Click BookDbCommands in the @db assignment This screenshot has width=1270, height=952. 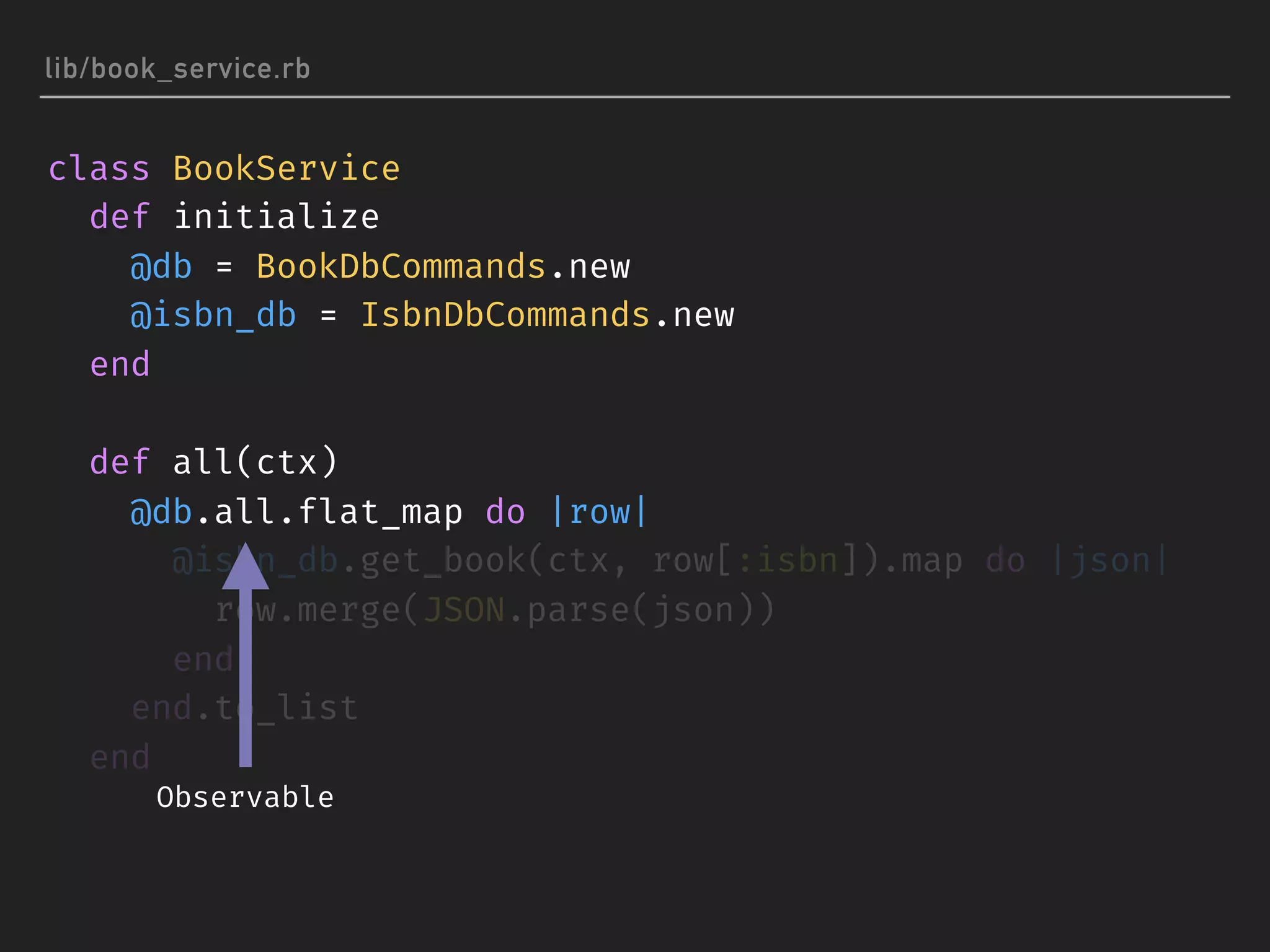click(x=401, y=267)
